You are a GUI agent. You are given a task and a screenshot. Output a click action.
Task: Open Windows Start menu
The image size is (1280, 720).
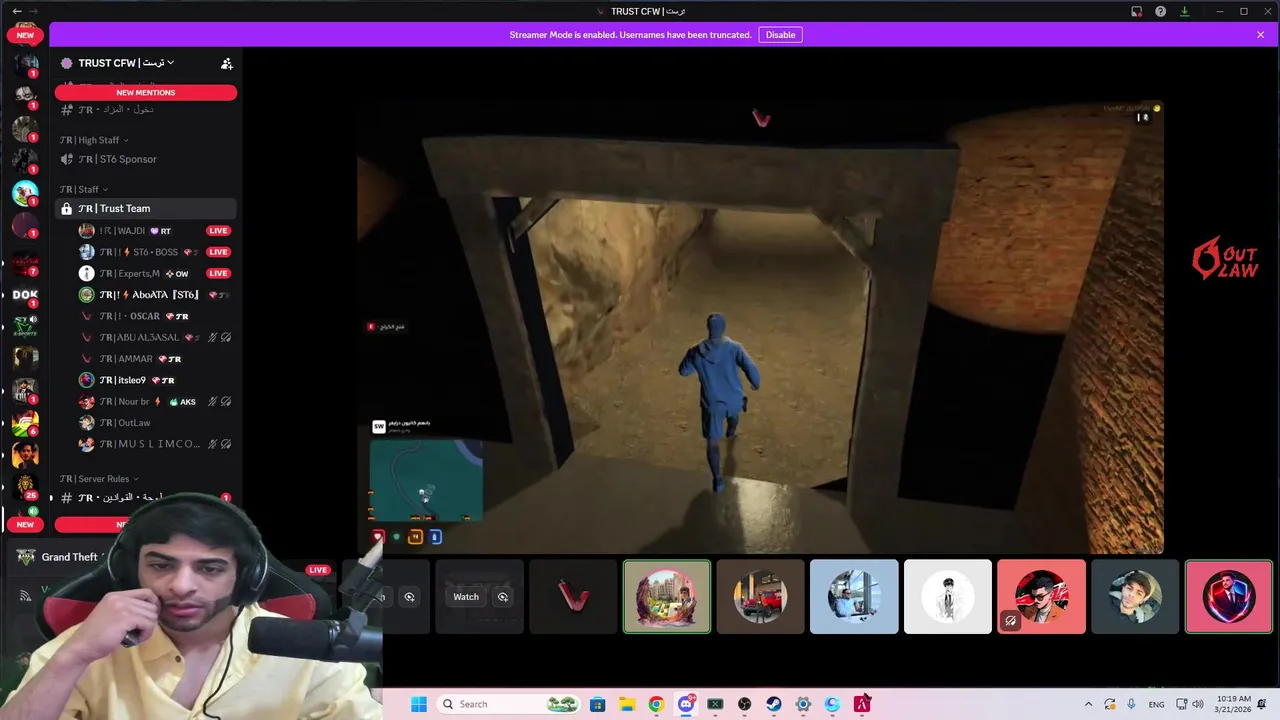pos(419,704)
